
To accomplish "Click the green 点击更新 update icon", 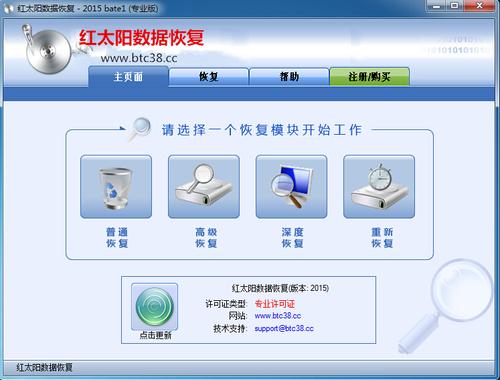I will [154, 307].
